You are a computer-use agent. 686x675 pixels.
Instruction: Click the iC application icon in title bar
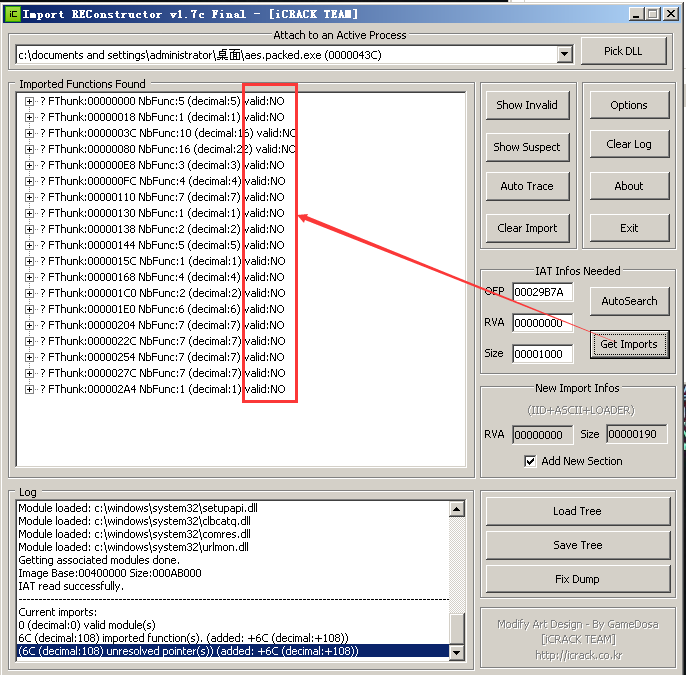pos(12,14)
